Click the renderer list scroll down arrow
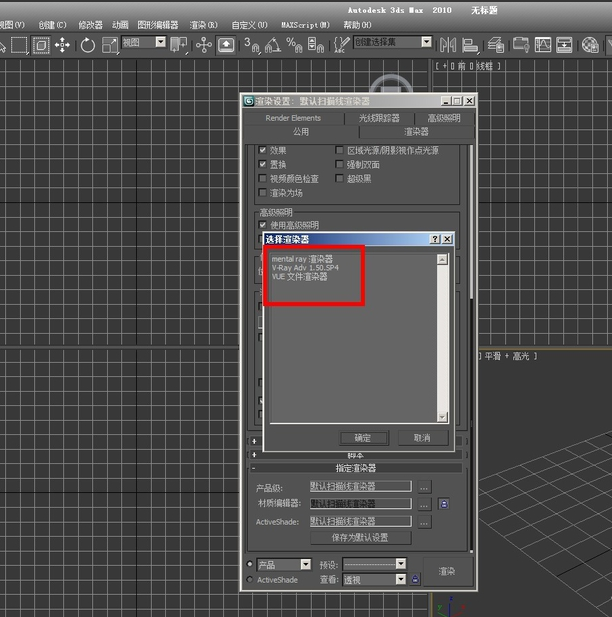The image size is (612, 617). pyautogui.click(x=442, y=417)
